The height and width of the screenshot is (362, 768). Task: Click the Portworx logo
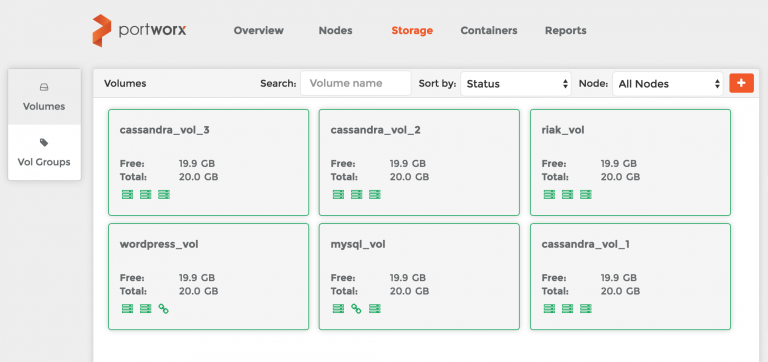point(140,30)
